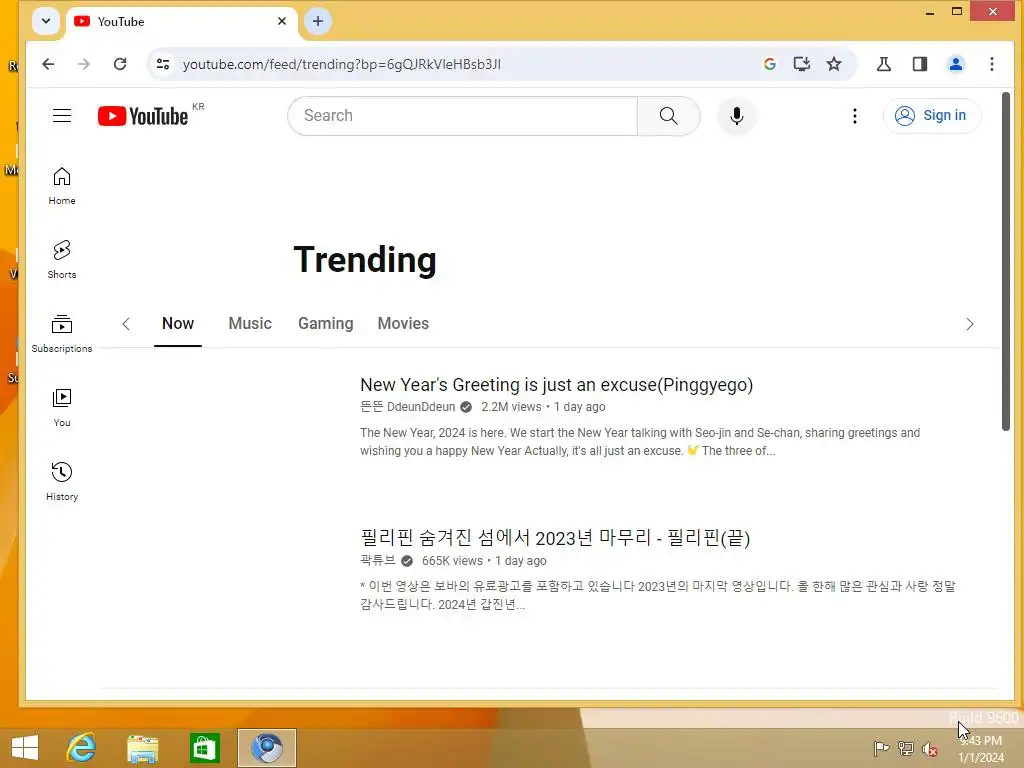1024x768 pixels.
Task: Go back with browser back arrow
Action: (x=48, y=64)
